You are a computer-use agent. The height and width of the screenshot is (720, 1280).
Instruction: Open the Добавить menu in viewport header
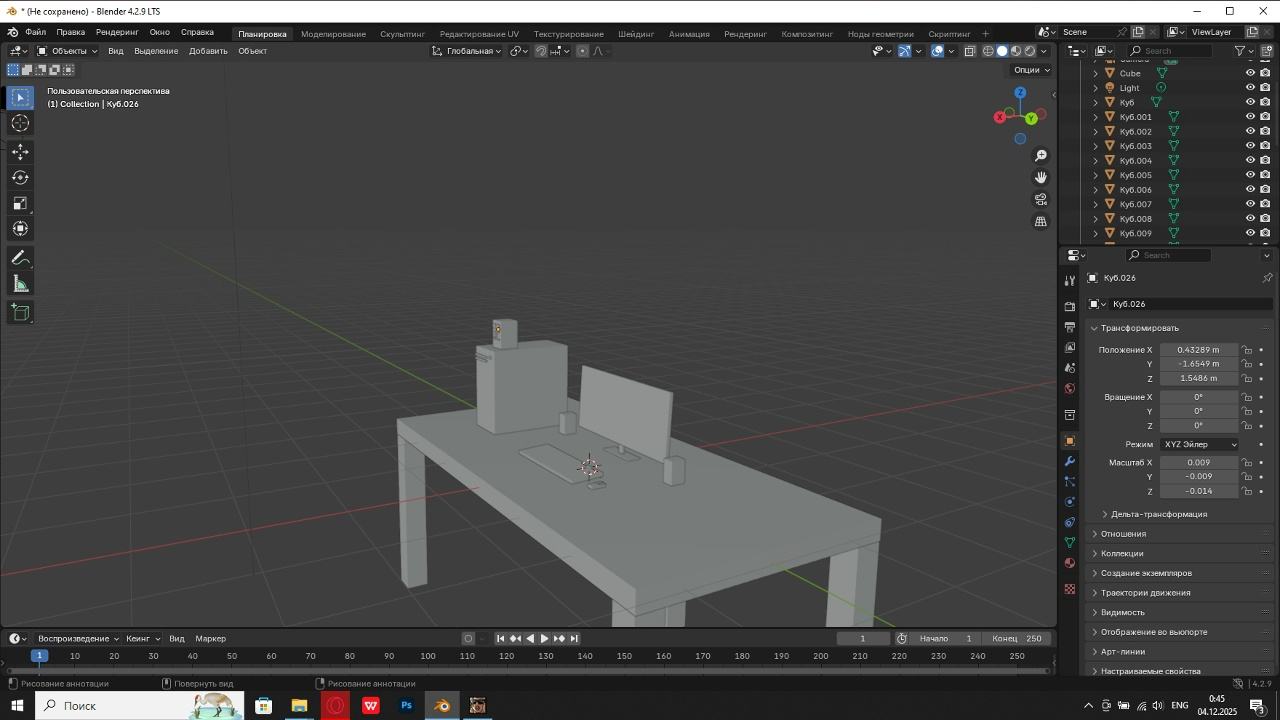208,51
